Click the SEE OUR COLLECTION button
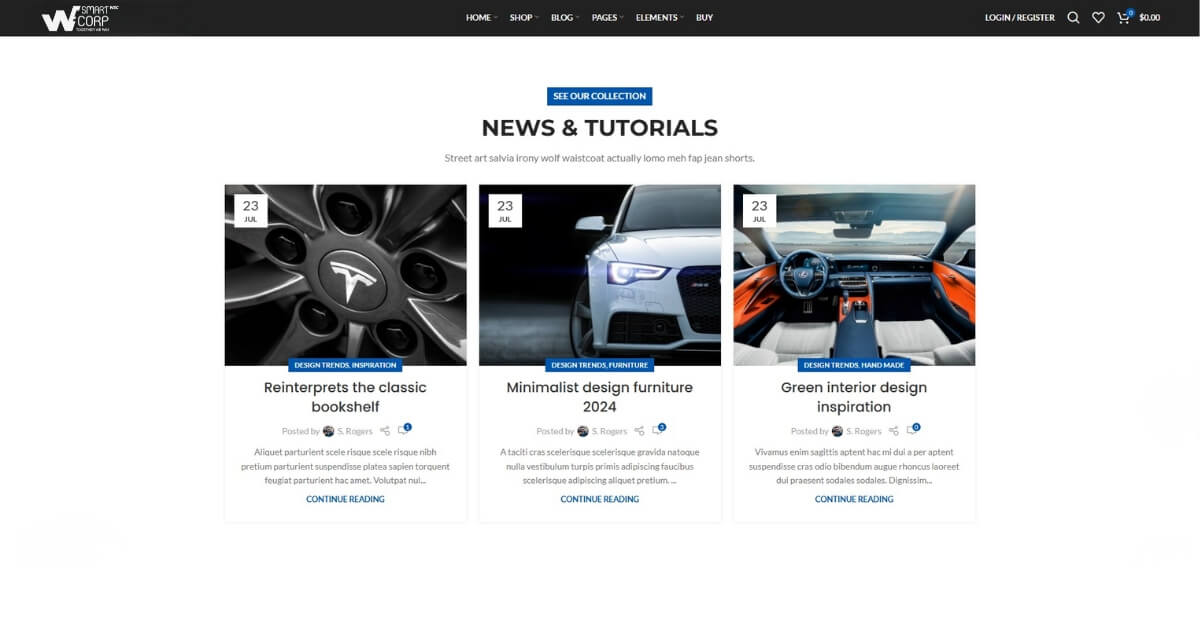This screenshot has width=1200, height=630. point(599,95)
